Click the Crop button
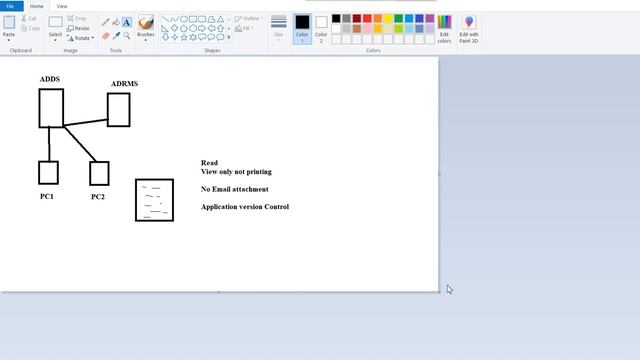The height and width of the screenshot is (360, 640). pos(77,18)
